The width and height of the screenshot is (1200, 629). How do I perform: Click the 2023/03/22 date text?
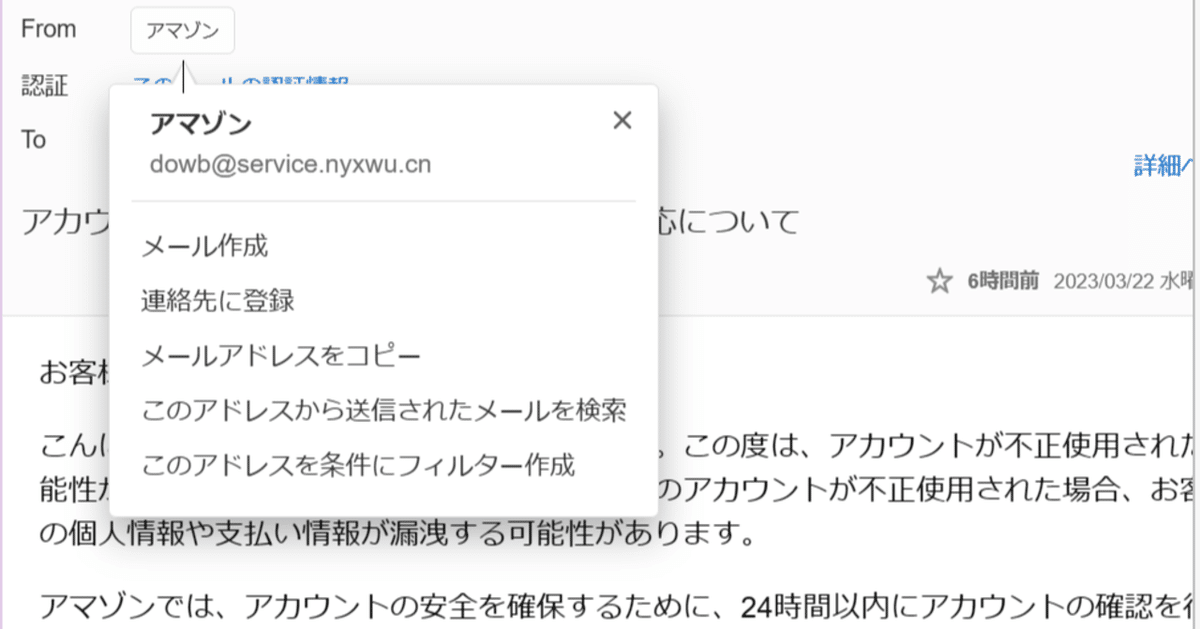(x=1103, y=282)
